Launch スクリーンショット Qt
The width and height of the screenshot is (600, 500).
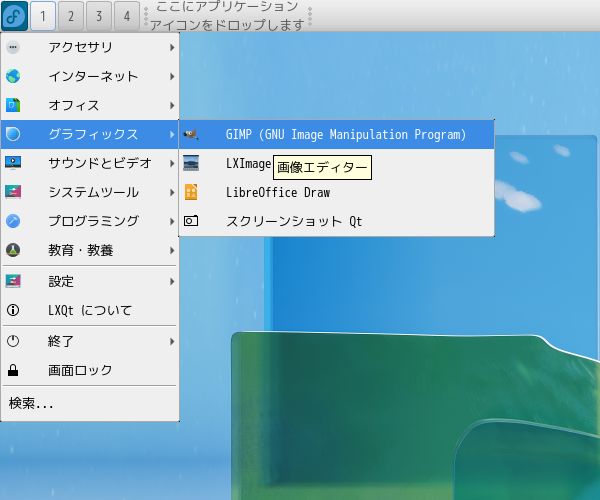[x=337, y=221]
